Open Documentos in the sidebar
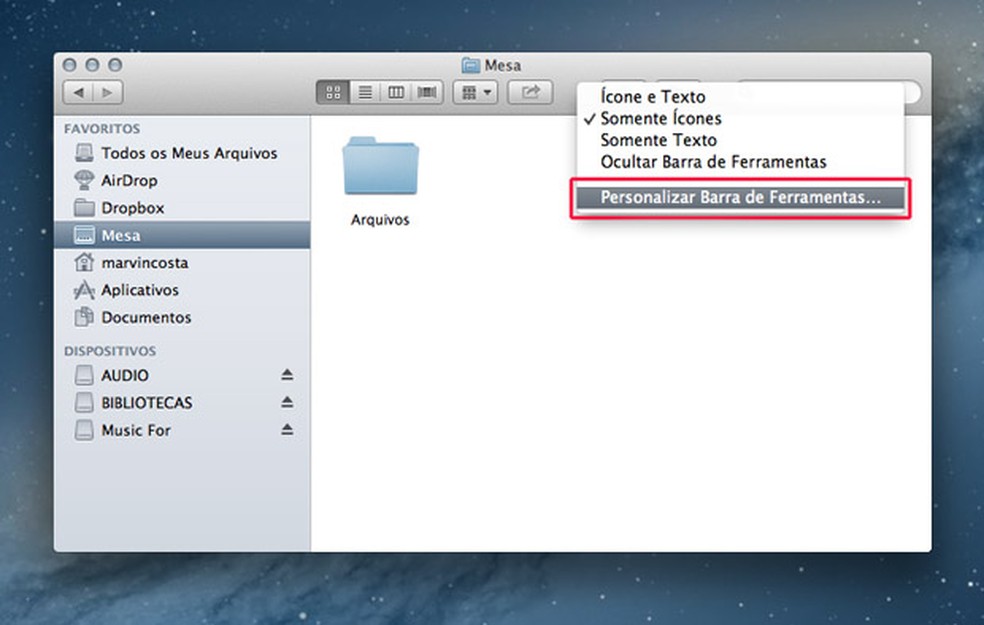This screenshot has width=984, height=625. (182, 318)
